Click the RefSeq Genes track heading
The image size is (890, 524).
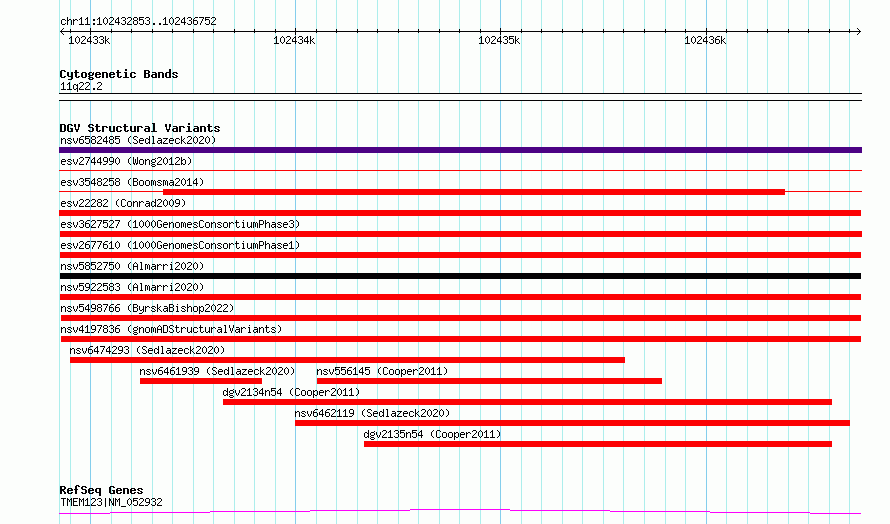tap(102, 490)
